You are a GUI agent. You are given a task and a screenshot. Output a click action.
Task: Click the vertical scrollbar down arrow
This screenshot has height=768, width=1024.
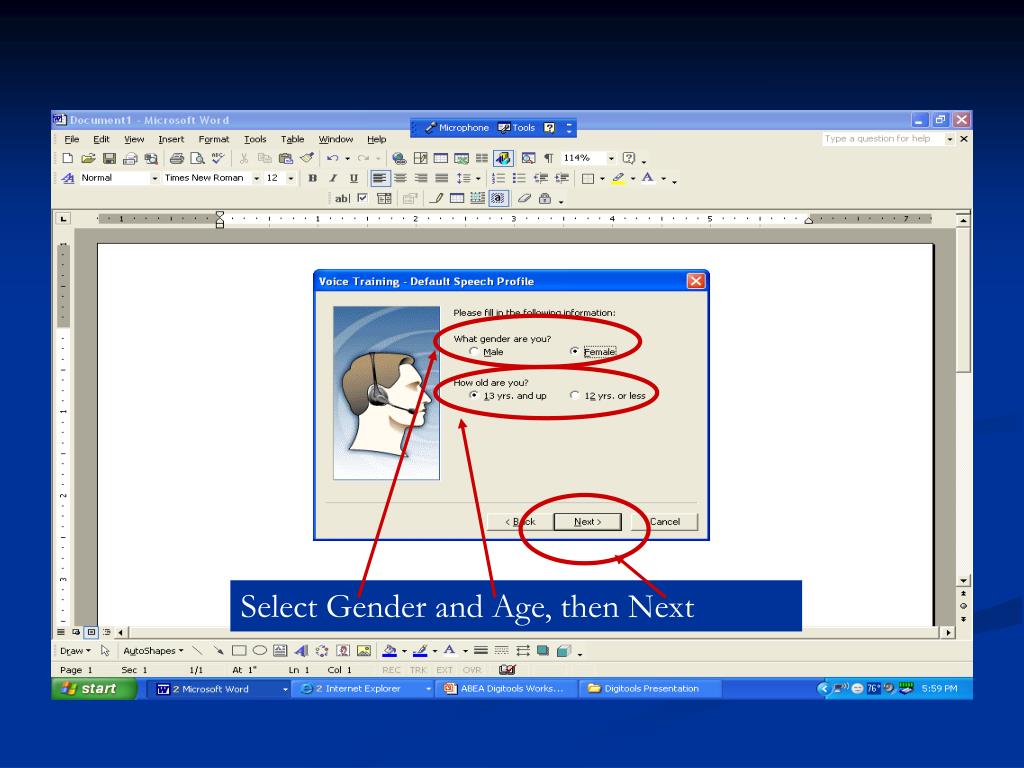point(963,581)
